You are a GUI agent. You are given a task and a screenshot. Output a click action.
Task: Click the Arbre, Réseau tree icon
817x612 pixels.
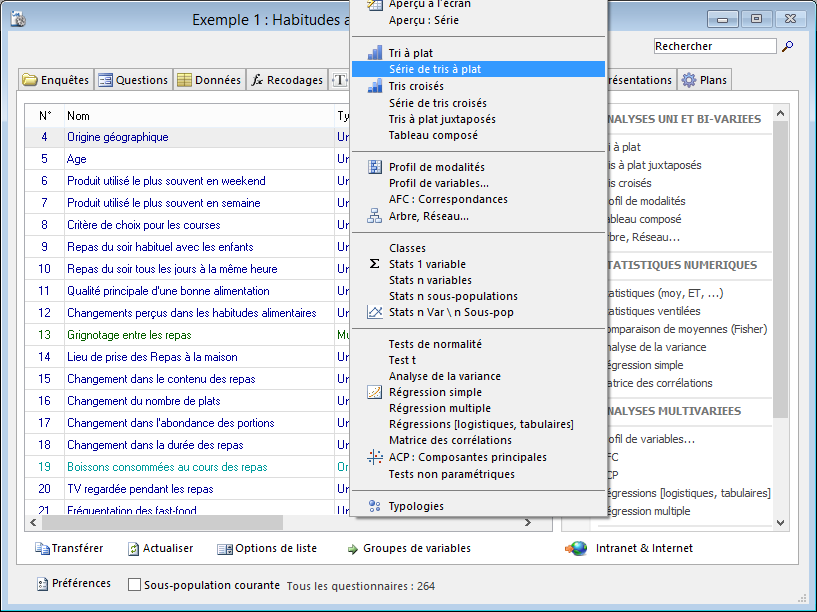pos(374,216)
